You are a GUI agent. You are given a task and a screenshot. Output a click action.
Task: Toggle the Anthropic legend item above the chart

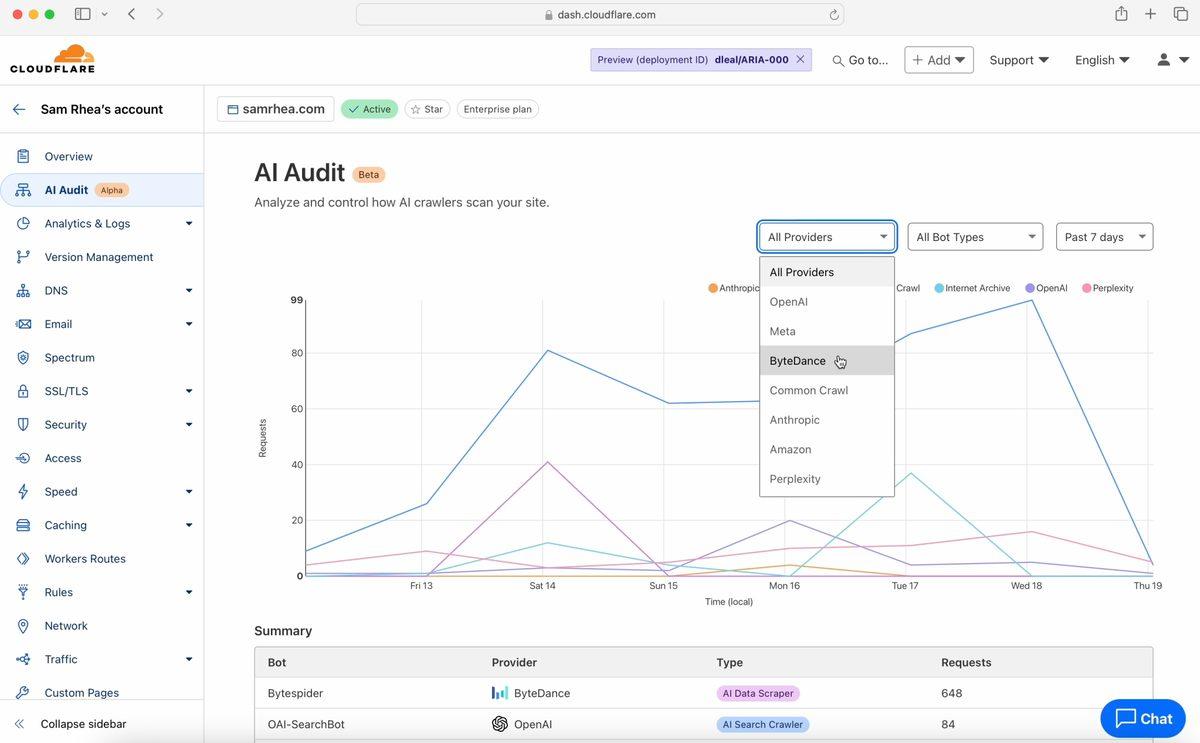(735, 287)
